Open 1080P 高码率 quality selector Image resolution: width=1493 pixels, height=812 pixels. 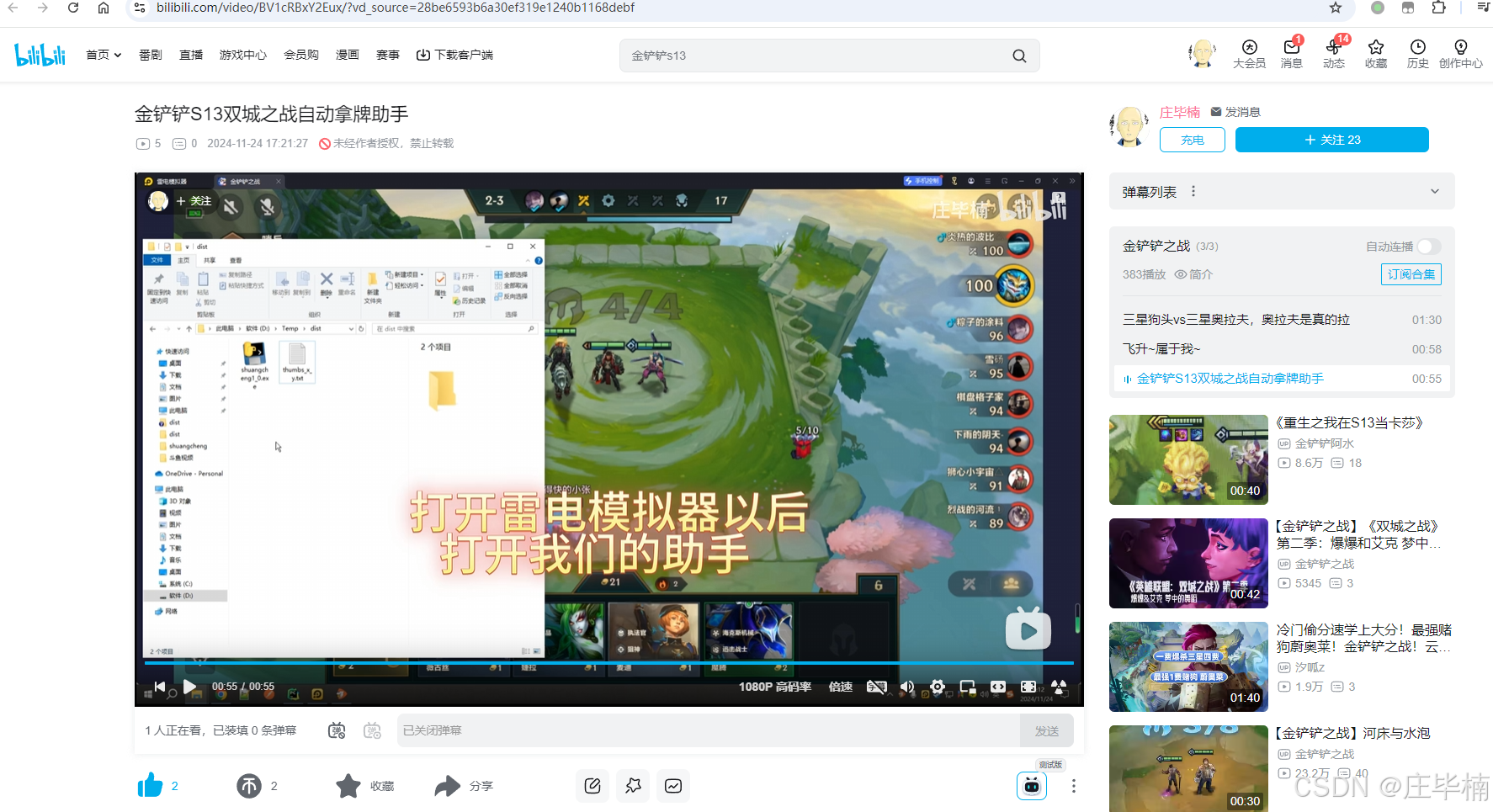[775, 687]
